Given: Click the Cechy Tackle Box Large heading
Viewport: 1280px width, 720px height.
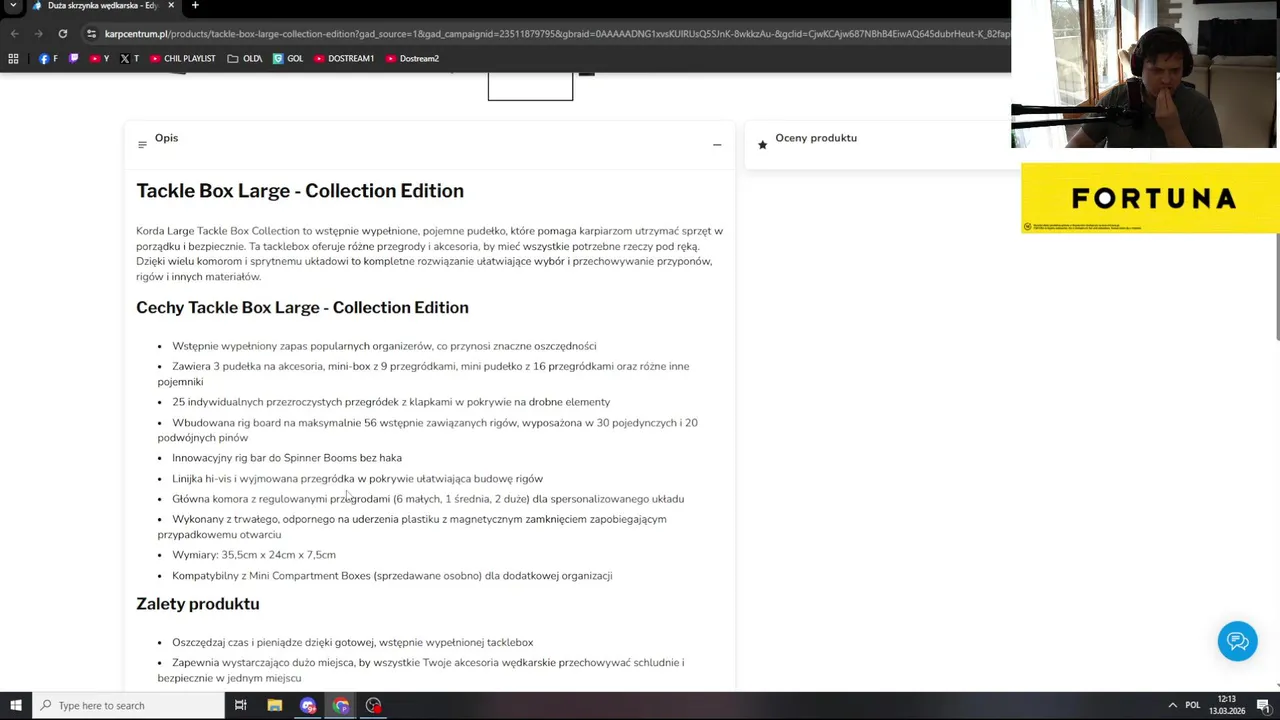Looking at the screenshot, I should tap(302, 308).
